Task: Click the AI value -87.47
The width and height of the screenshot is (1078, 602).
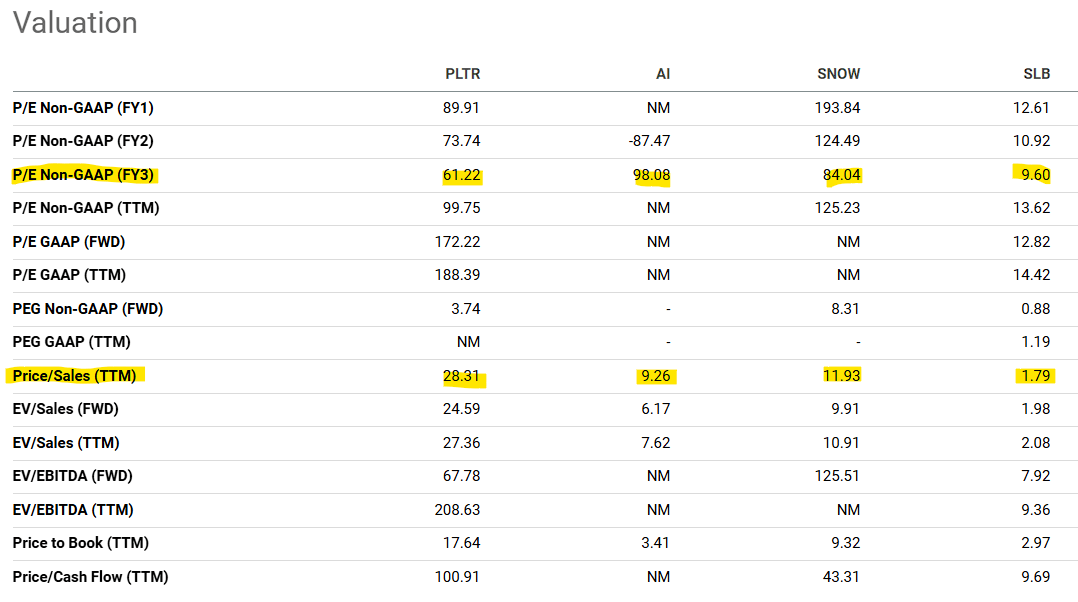Action: tap(649, 141)
